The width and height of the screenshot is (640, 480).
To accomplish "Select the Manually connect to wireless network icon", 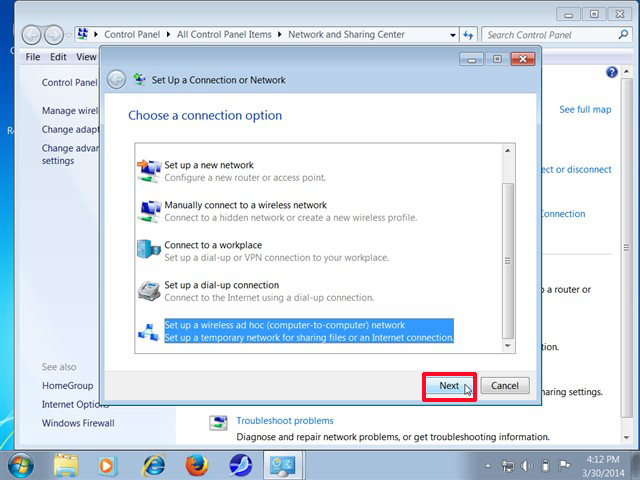I will point(149,211).
